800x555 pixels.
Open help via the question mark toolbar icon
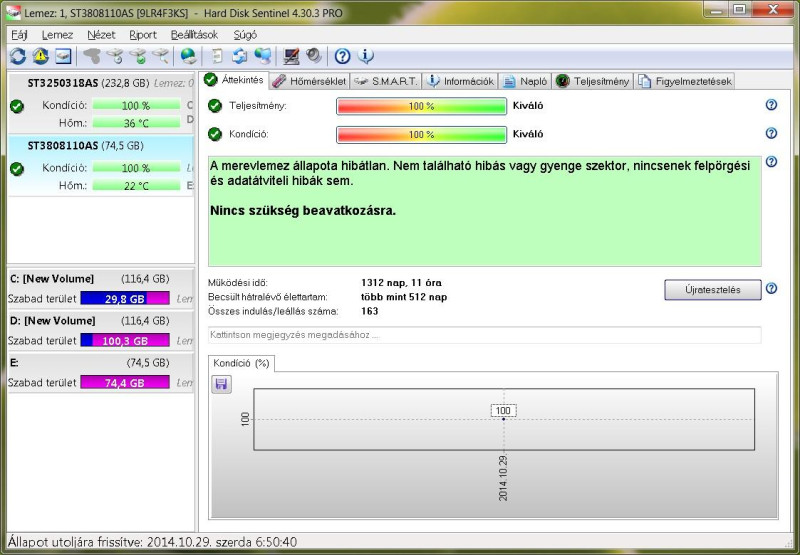click(x=342, y=56)
